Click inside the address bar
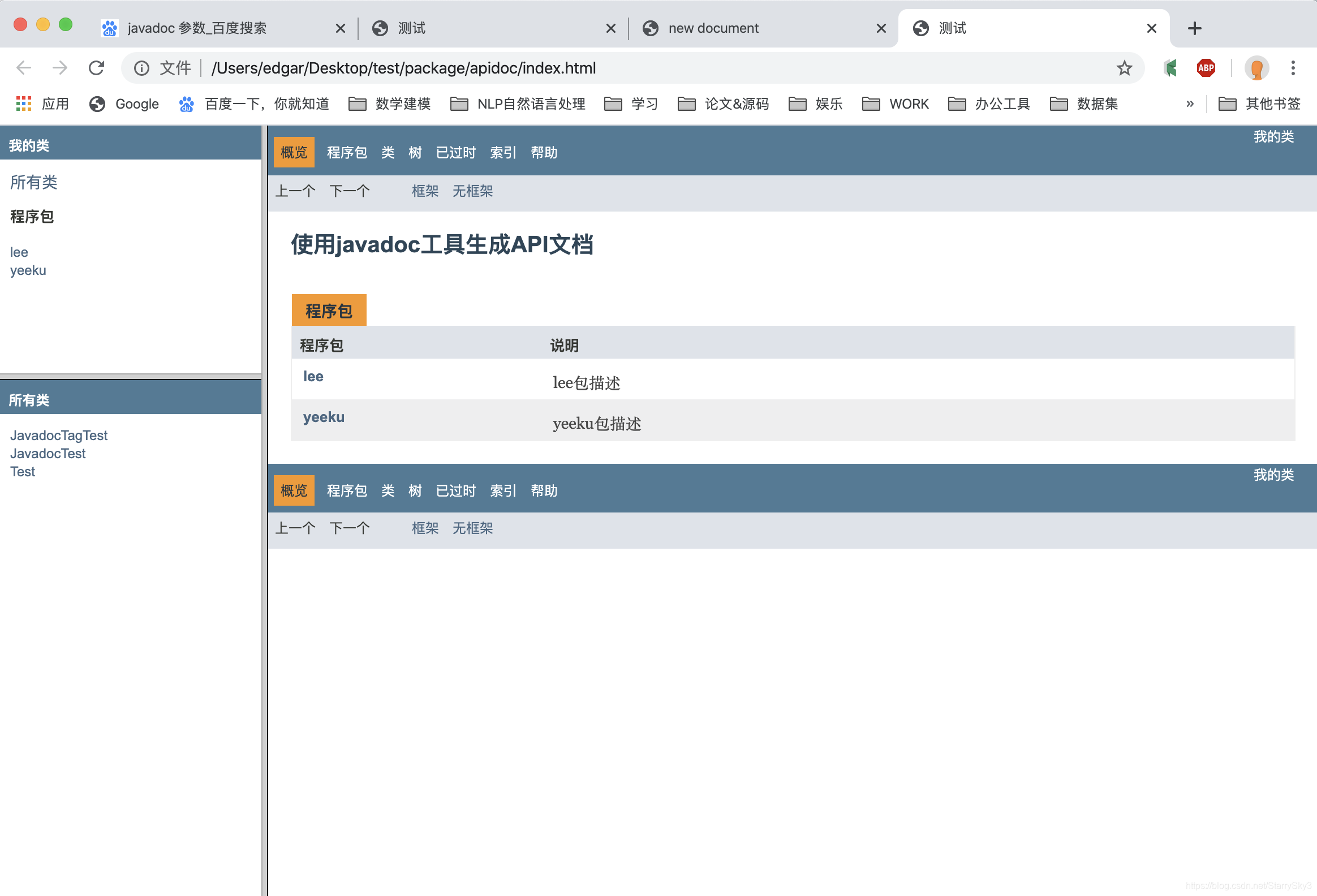The image size is (1317, 896). click(x=397, y=68)
